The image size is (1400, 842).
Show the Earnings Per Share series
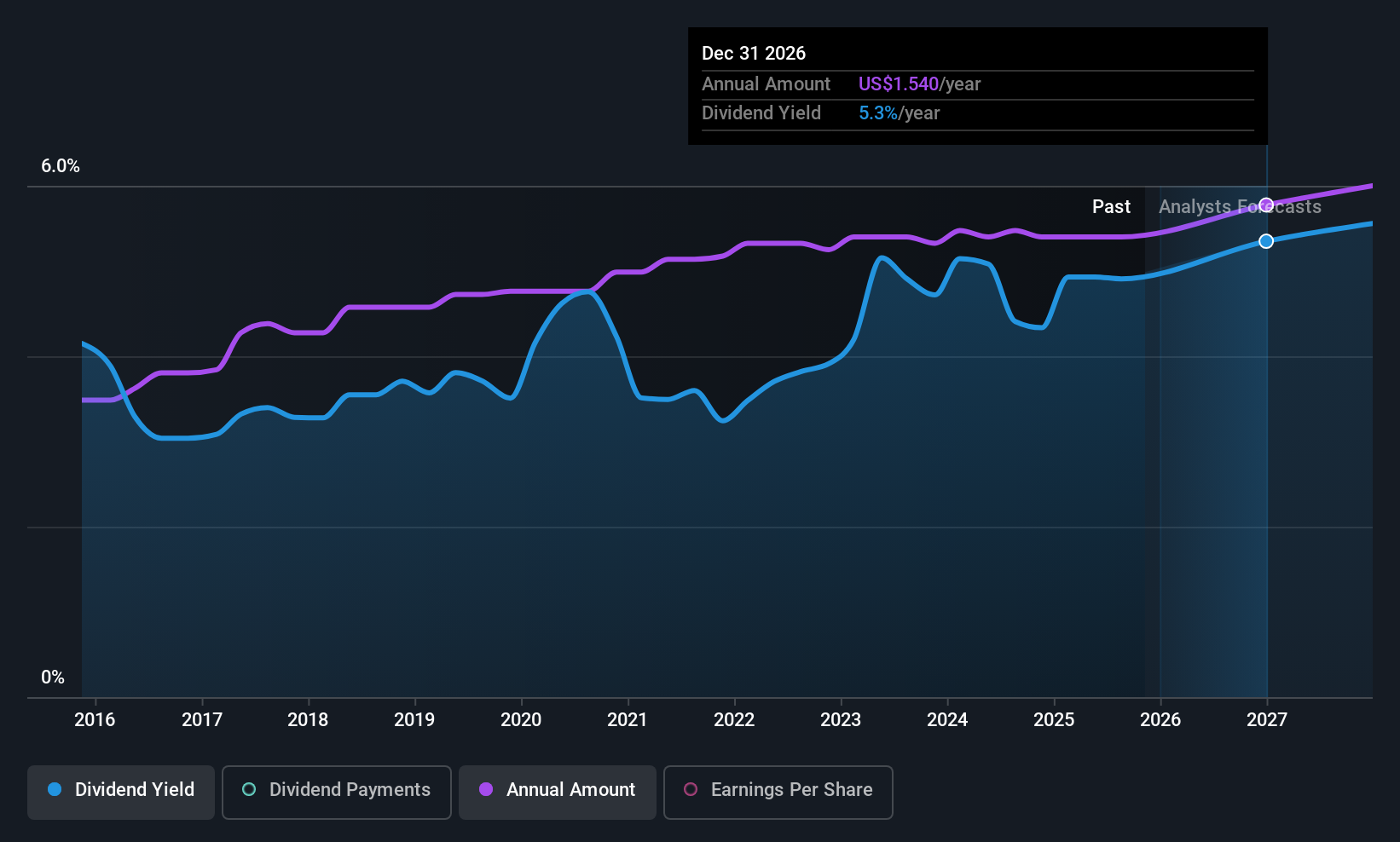(778, 792)
